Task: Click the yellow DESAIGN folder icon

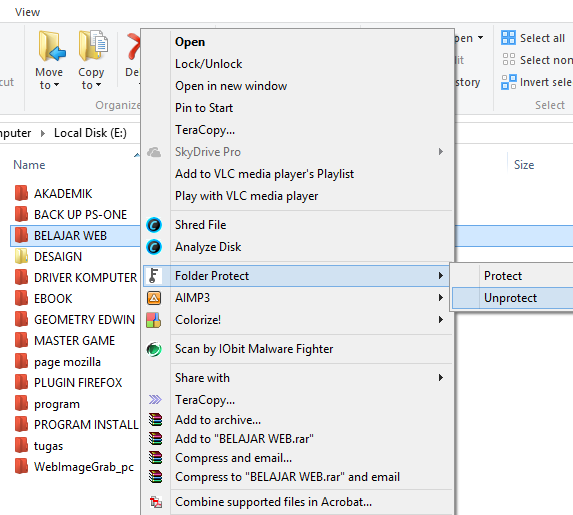Action: [21, 256]
